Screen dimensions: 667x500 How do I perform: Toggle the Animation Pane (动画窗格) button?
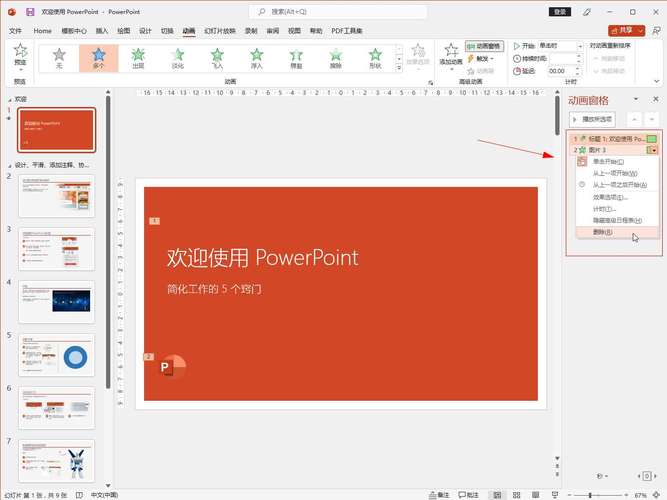point(485,46)
